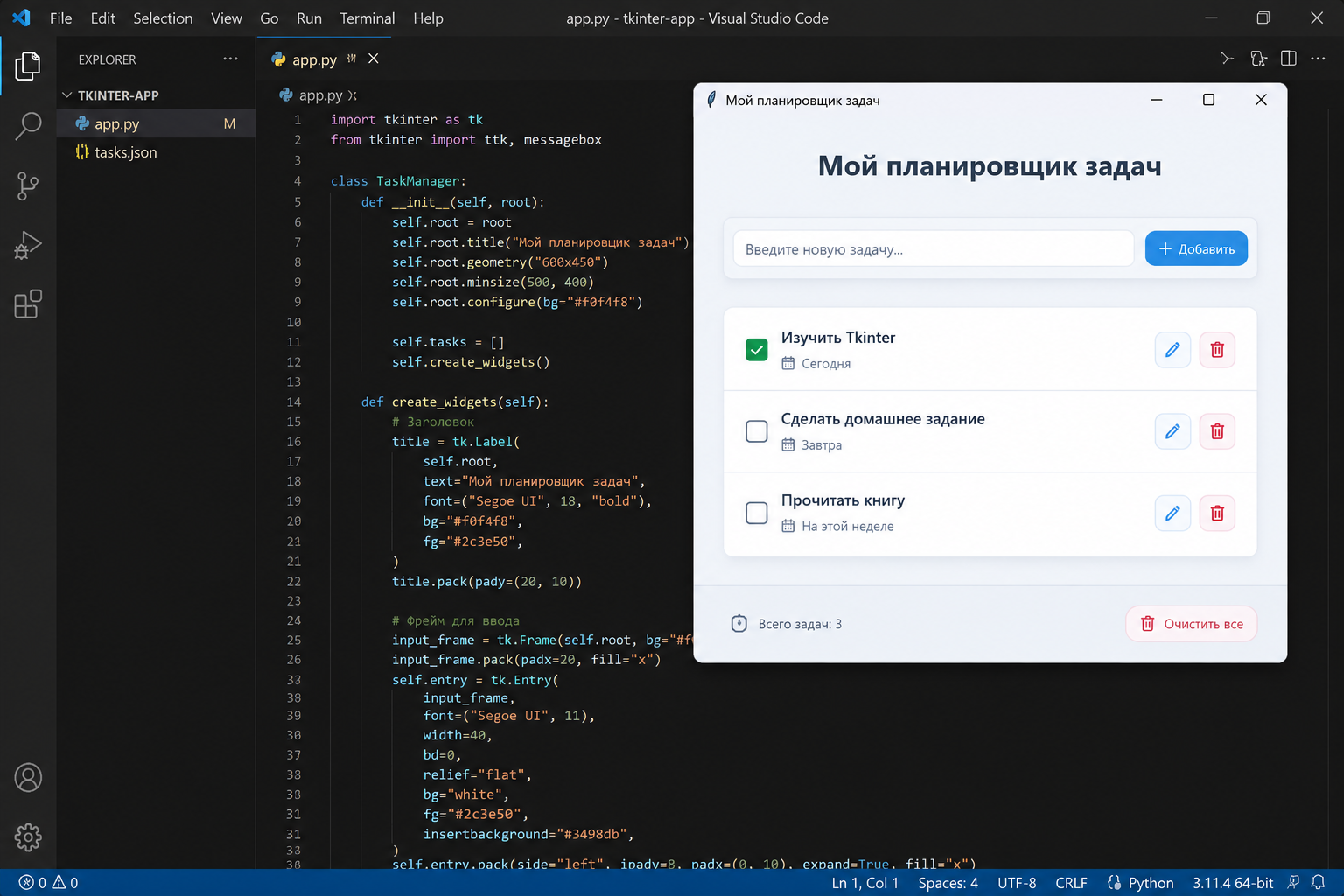
Task: Change indentation via 'Spaces: 4'
Action: [x=948, y=883]
